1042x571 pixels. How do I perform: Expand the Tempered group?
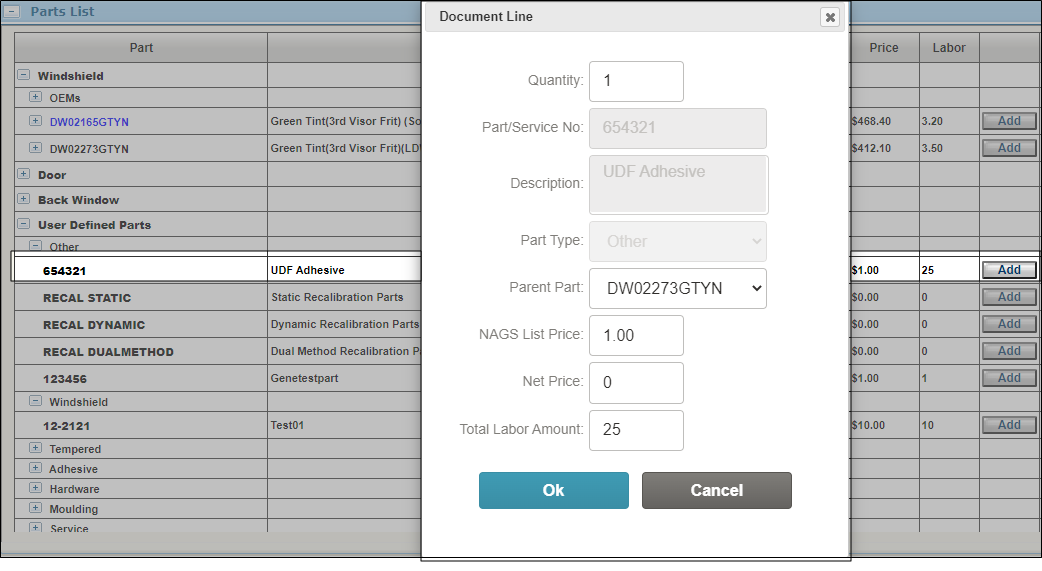coord(35,448)
